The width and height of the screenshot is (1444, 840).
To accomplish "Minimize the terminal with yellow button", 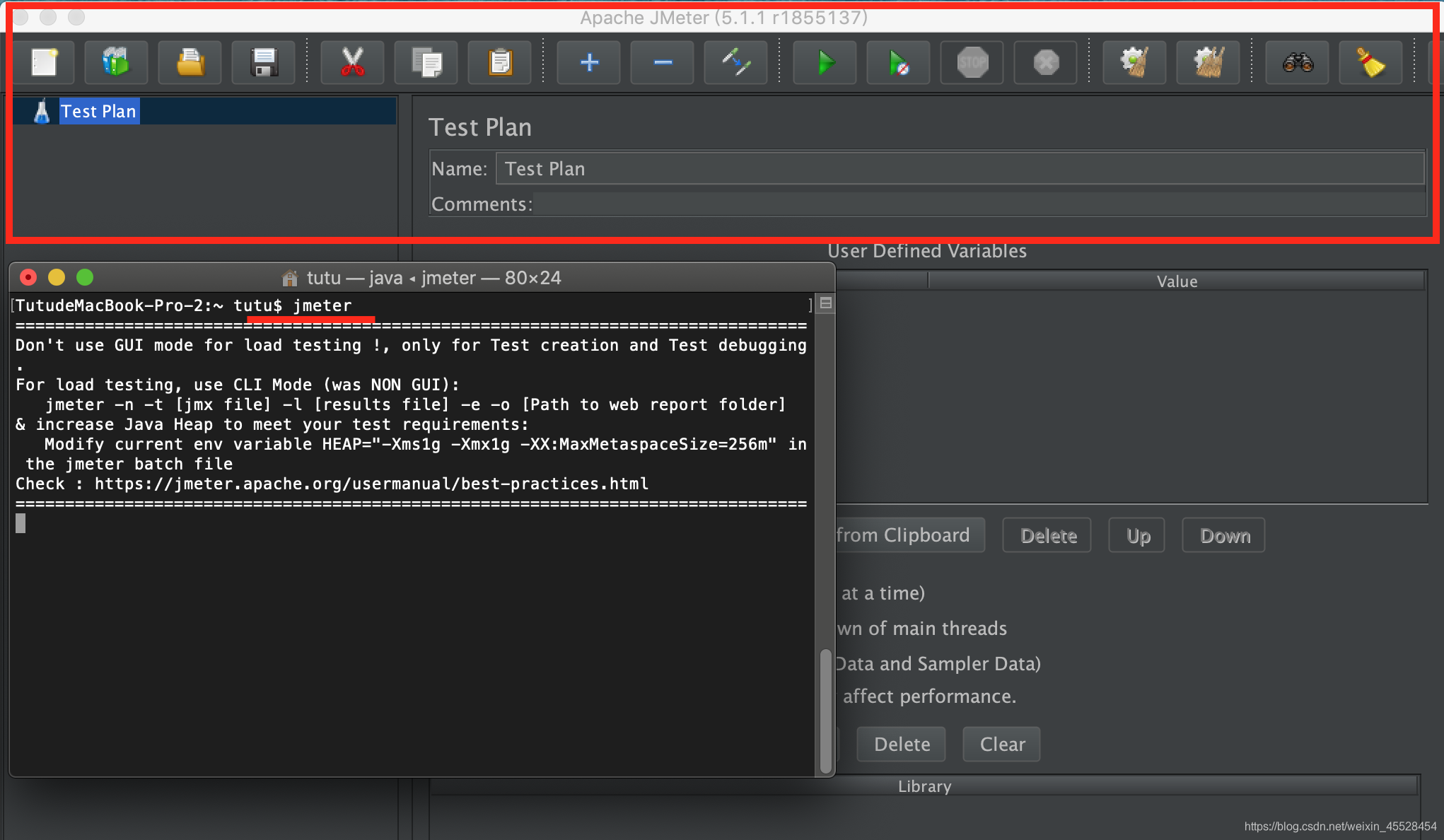I will tap(57, 277).
